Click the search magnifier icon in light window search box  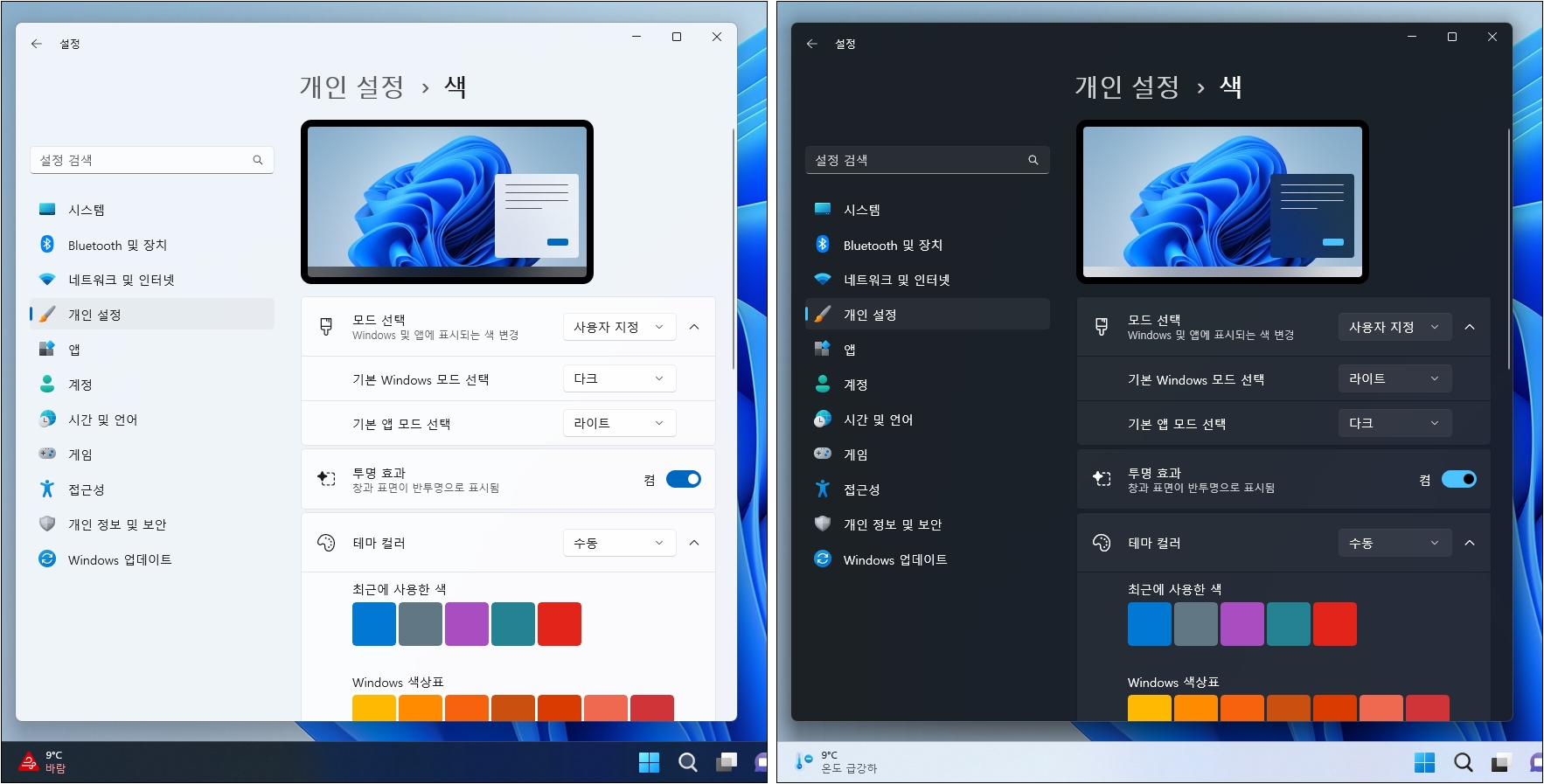(258, 160)
